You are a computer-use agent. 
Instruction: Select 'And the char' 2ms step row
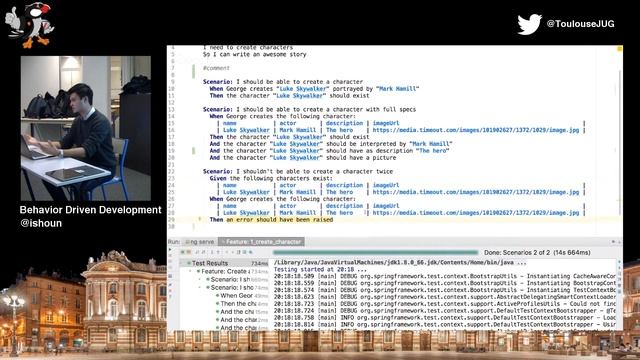(224, 320)
